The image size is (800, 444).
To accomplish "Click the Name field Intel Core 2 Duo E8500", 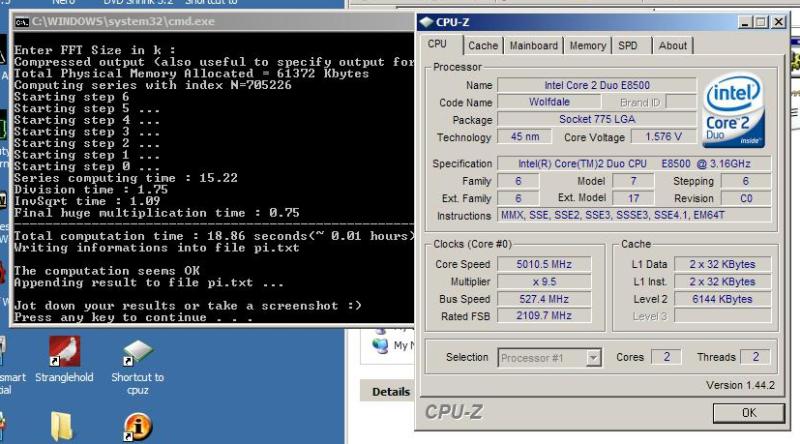I will pyautogui.click(x=596, y=85).
